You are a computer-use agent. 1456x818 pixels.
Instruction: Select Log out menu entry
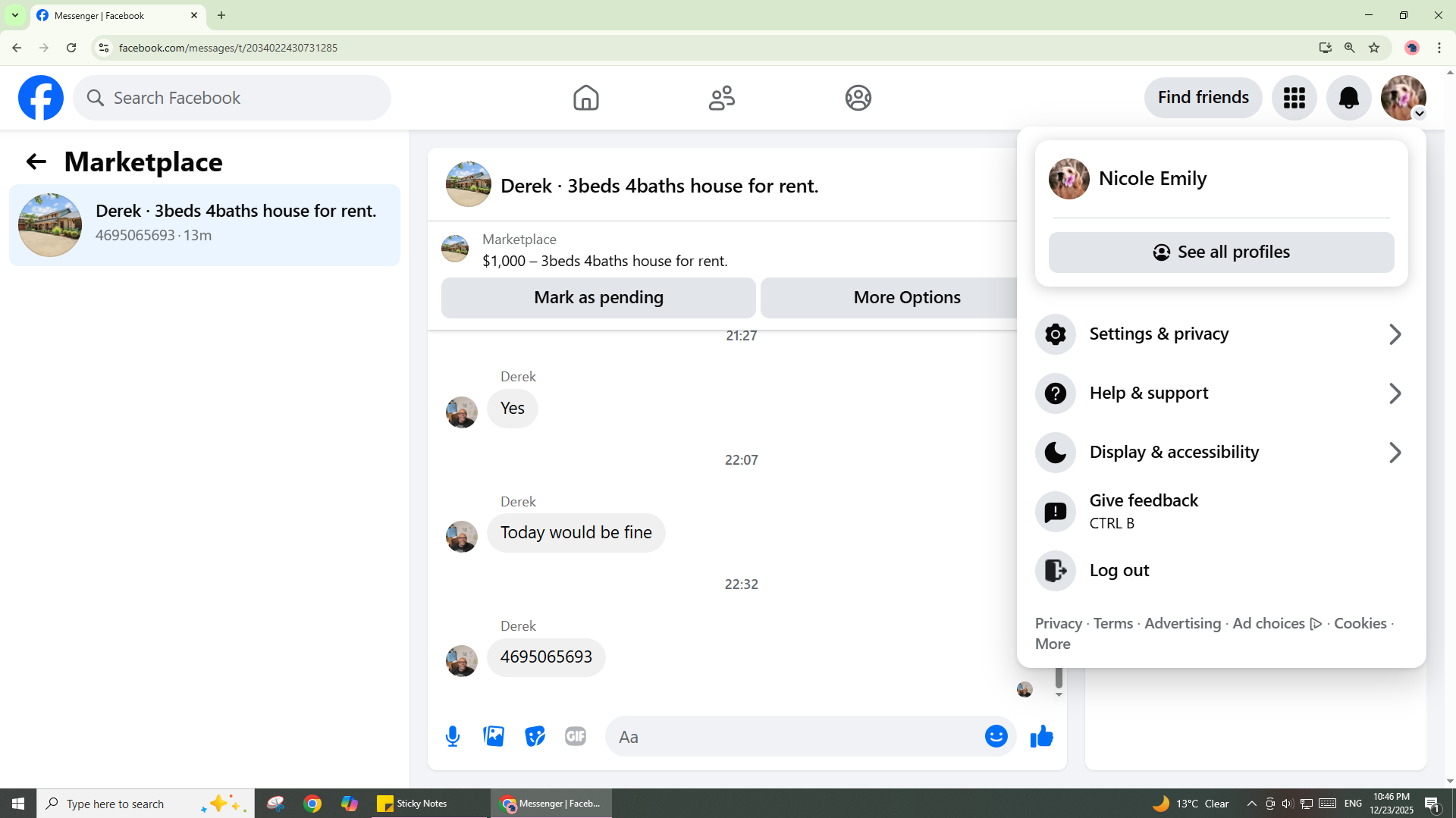point(1221,571)
